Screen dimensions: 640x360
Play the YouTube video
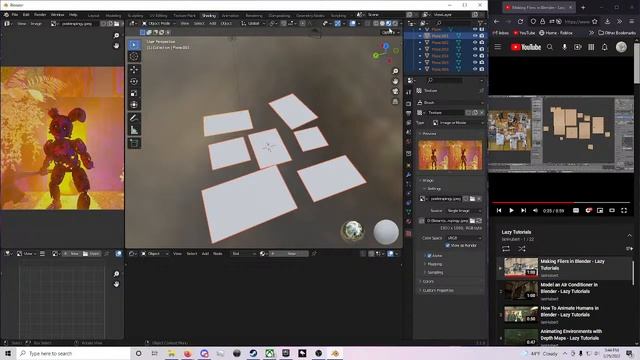click(x=511, y=211)
